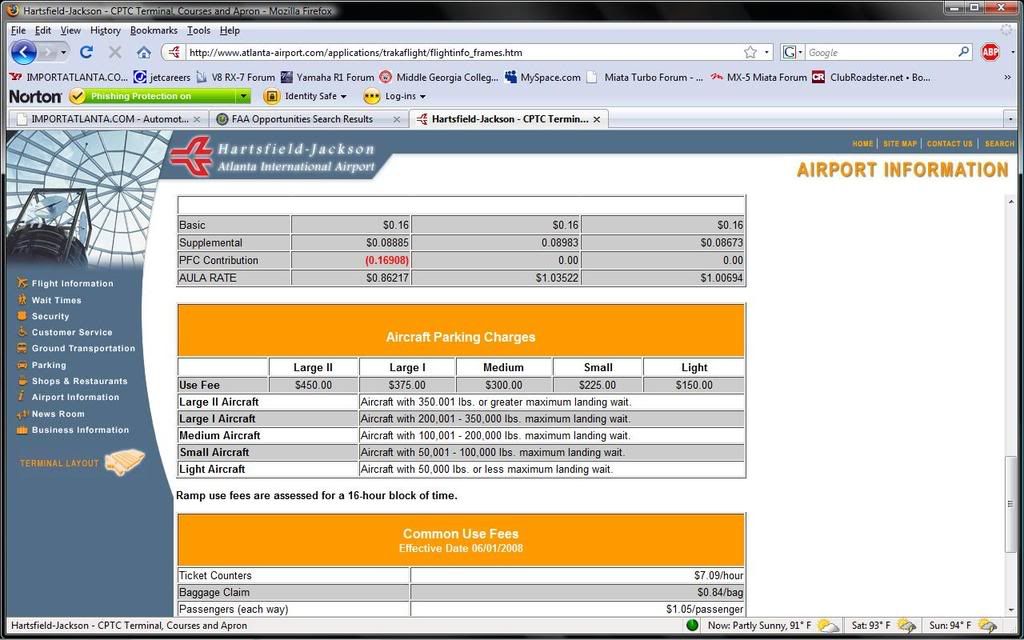Click the Firefox Back navigation arrow

coord(24,52)
